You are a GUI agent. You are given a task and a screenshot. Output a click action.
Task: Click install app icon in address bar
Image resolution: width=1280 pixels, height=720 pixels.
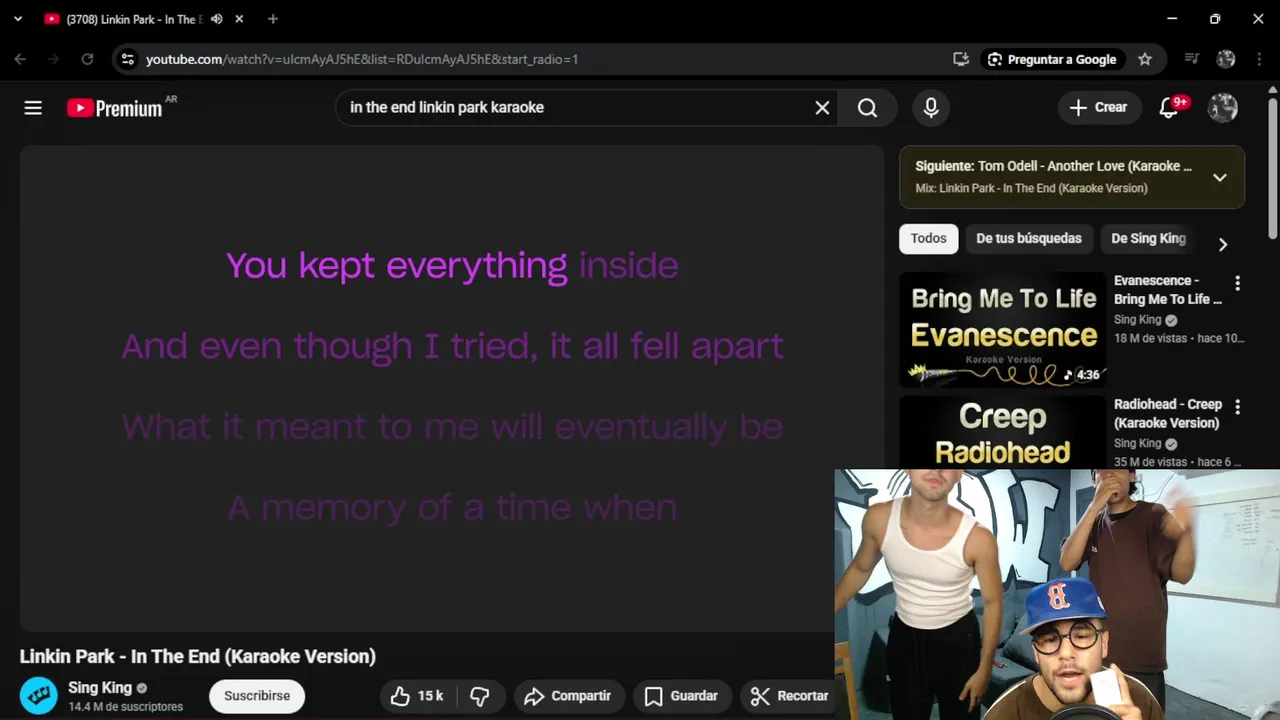tap(961, 59)
